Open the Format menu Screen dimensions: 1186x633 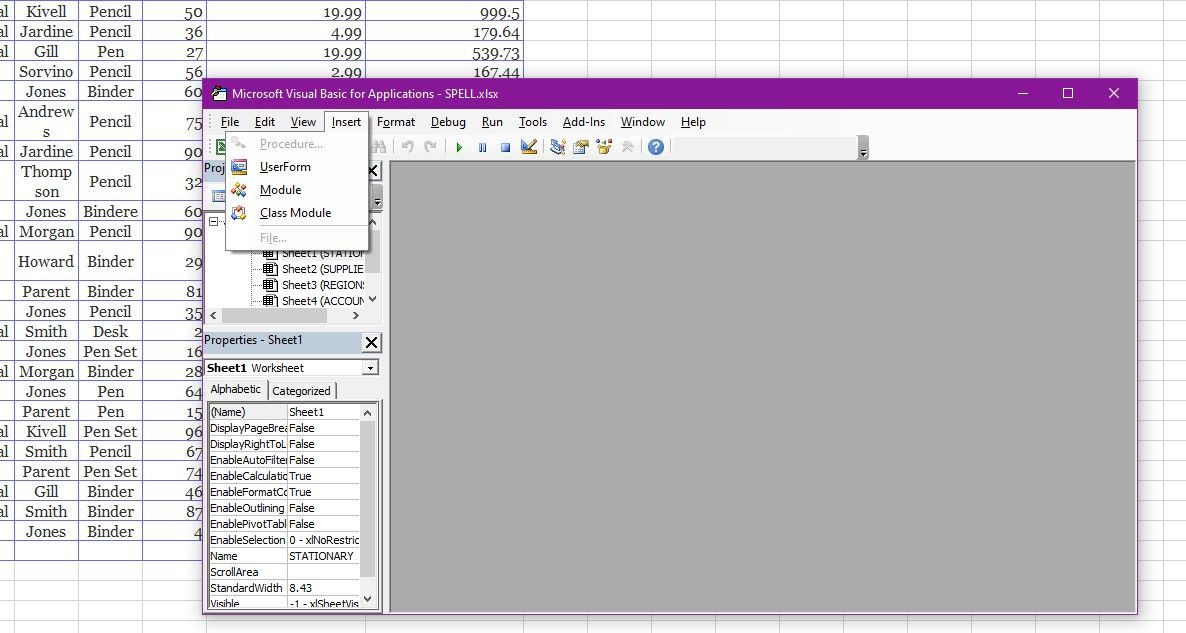click(x=396, y=122)
